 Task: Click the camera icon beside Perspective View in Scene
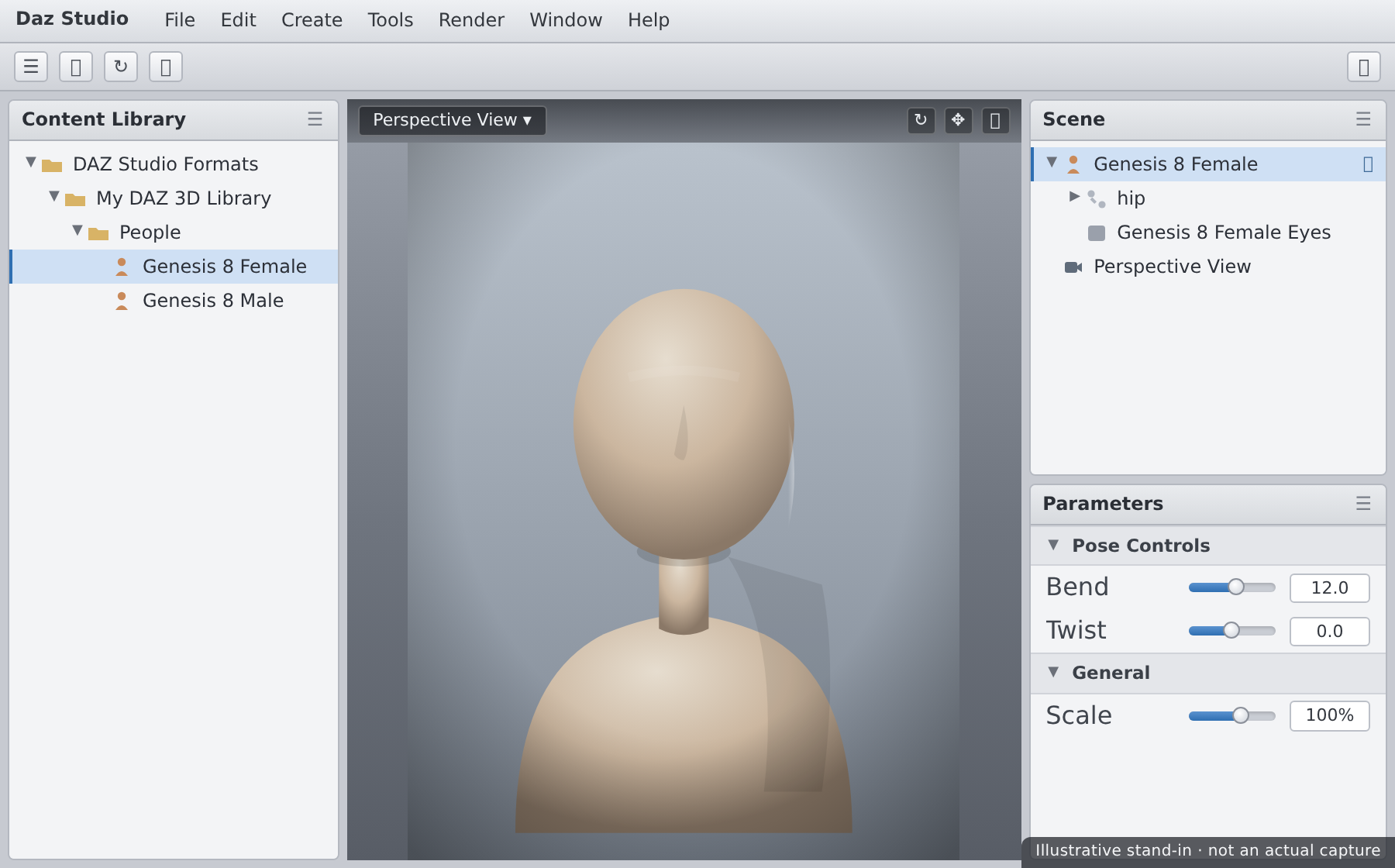click(1073, 267)
